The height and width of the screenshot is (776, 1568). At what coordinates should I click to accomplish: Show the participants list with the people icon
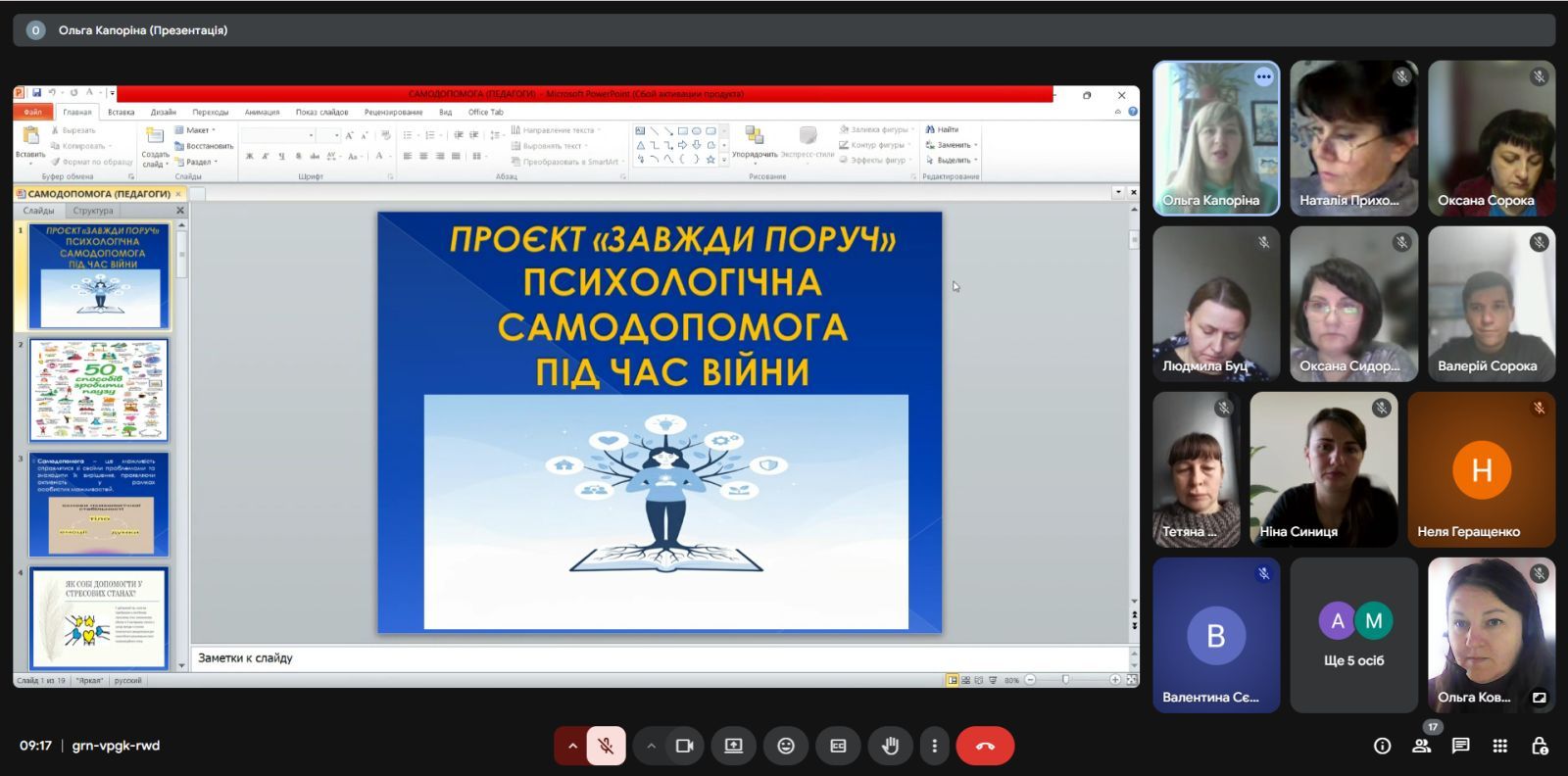pyautogui.click(x=1421, y=746)
